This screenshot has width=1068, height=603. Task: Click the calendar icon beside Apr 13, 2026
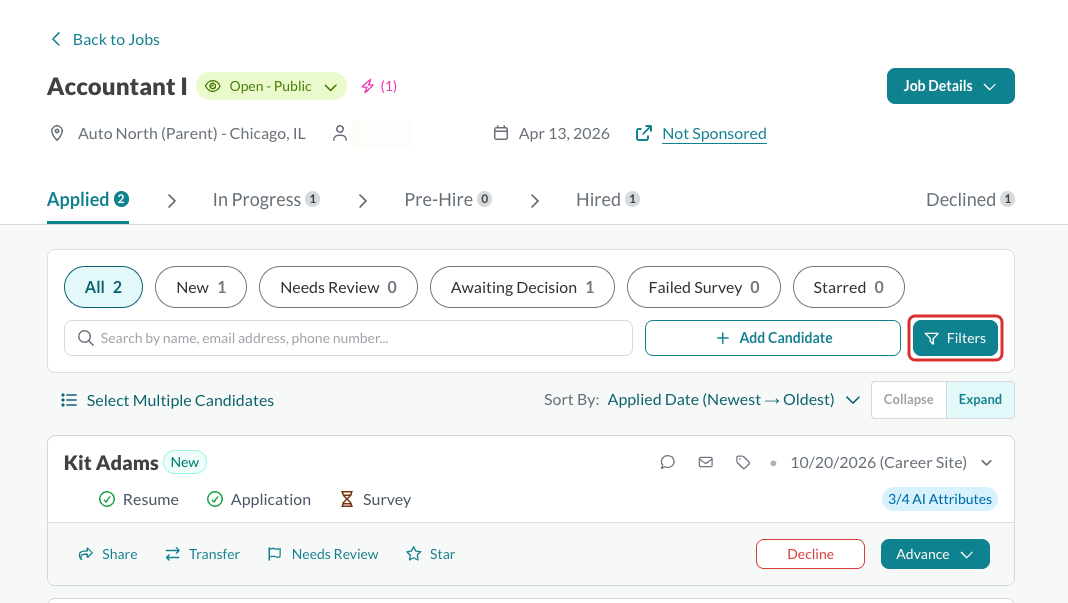point(501,133)
